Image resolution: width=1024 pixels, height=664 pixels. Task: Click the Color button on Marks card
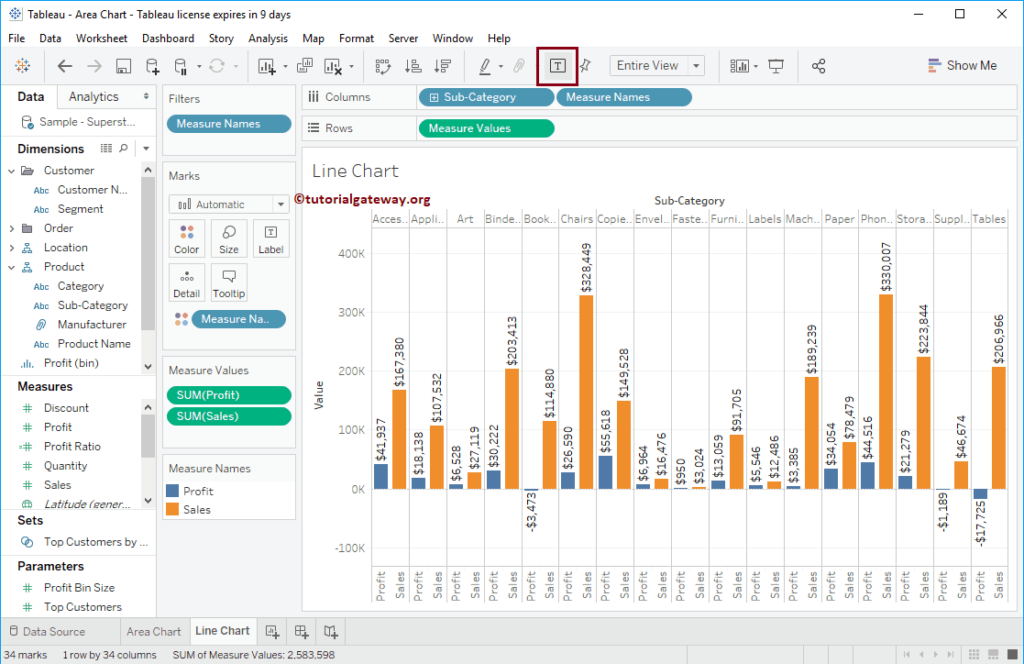point(187,239)
